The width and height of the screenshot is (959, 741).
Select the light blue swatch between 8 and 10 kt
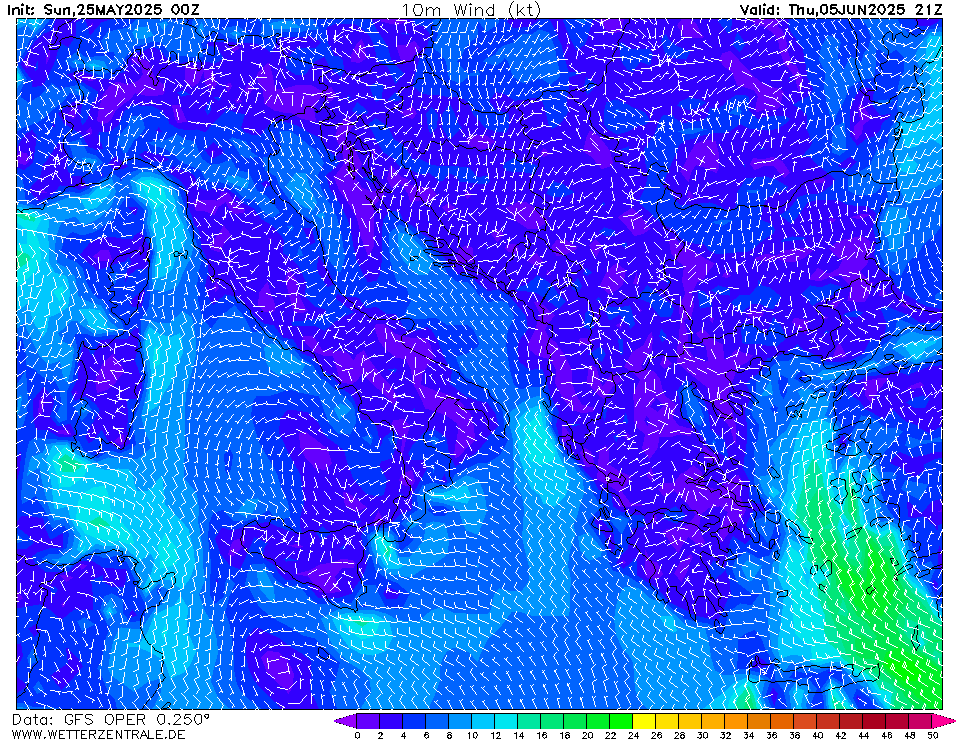tap(461, 721)
